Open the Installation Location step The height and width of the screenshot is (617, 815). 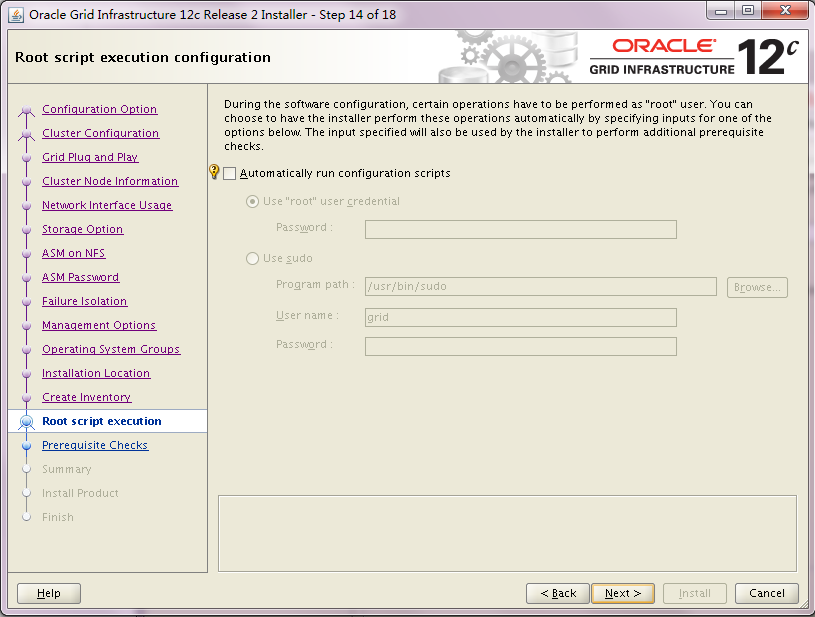(x=96, y=374)
